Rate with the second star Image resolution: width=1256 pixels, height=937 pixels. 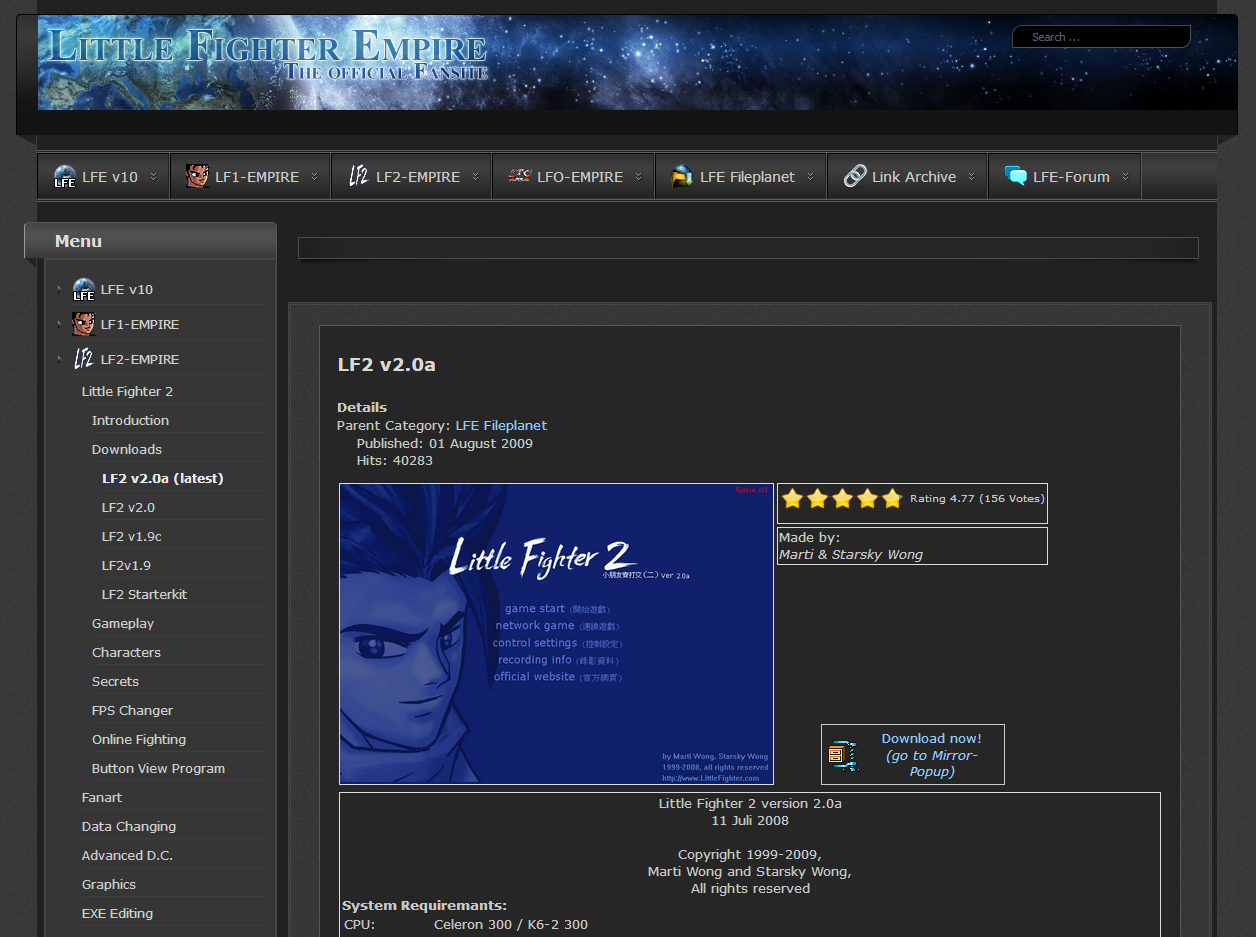(x=818, y=498)
